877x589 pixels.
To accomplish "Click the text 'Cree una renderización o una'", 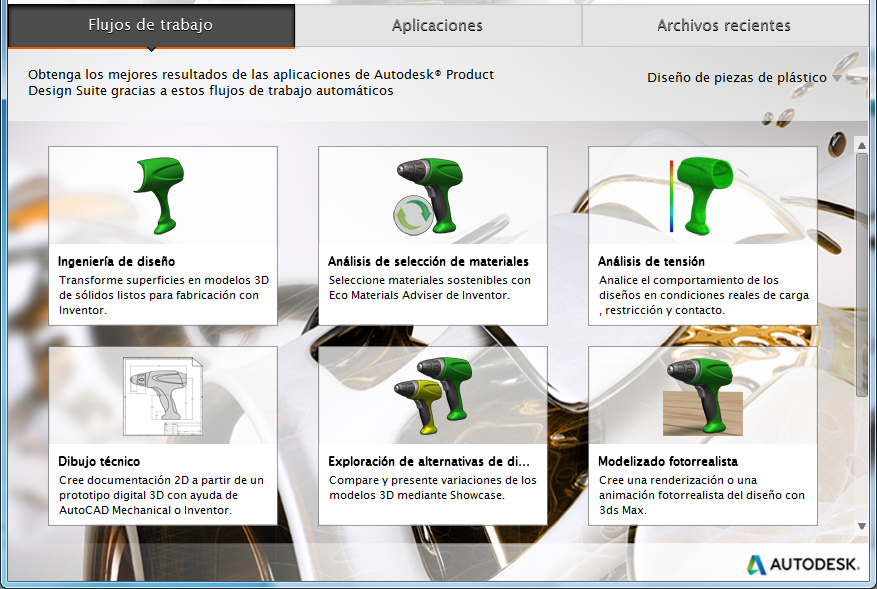I will (x=678, y=480).
